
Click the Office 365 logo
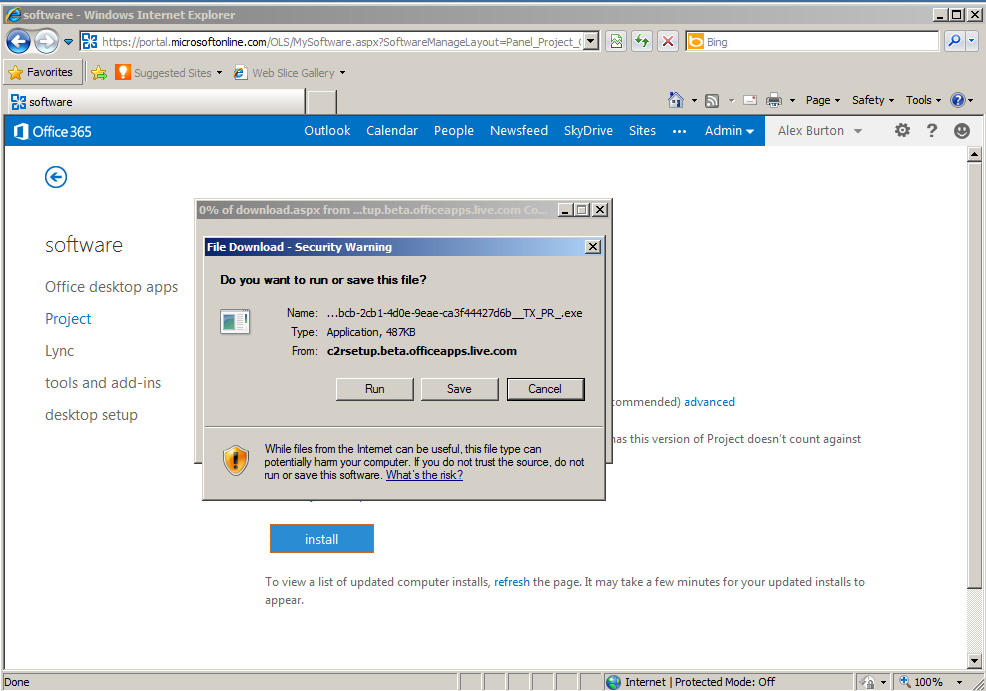53,131
